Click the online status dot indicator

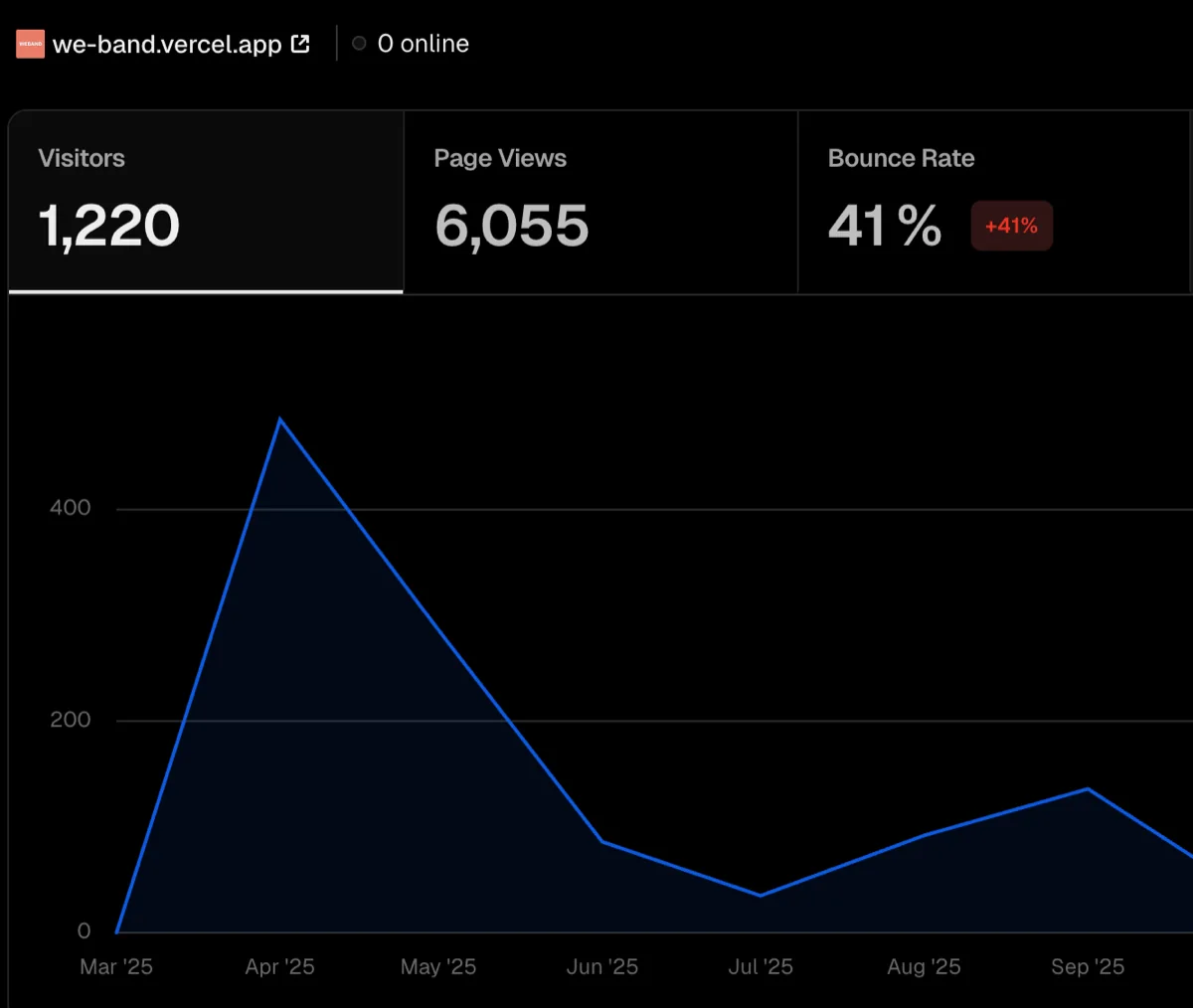coord(359,44)
